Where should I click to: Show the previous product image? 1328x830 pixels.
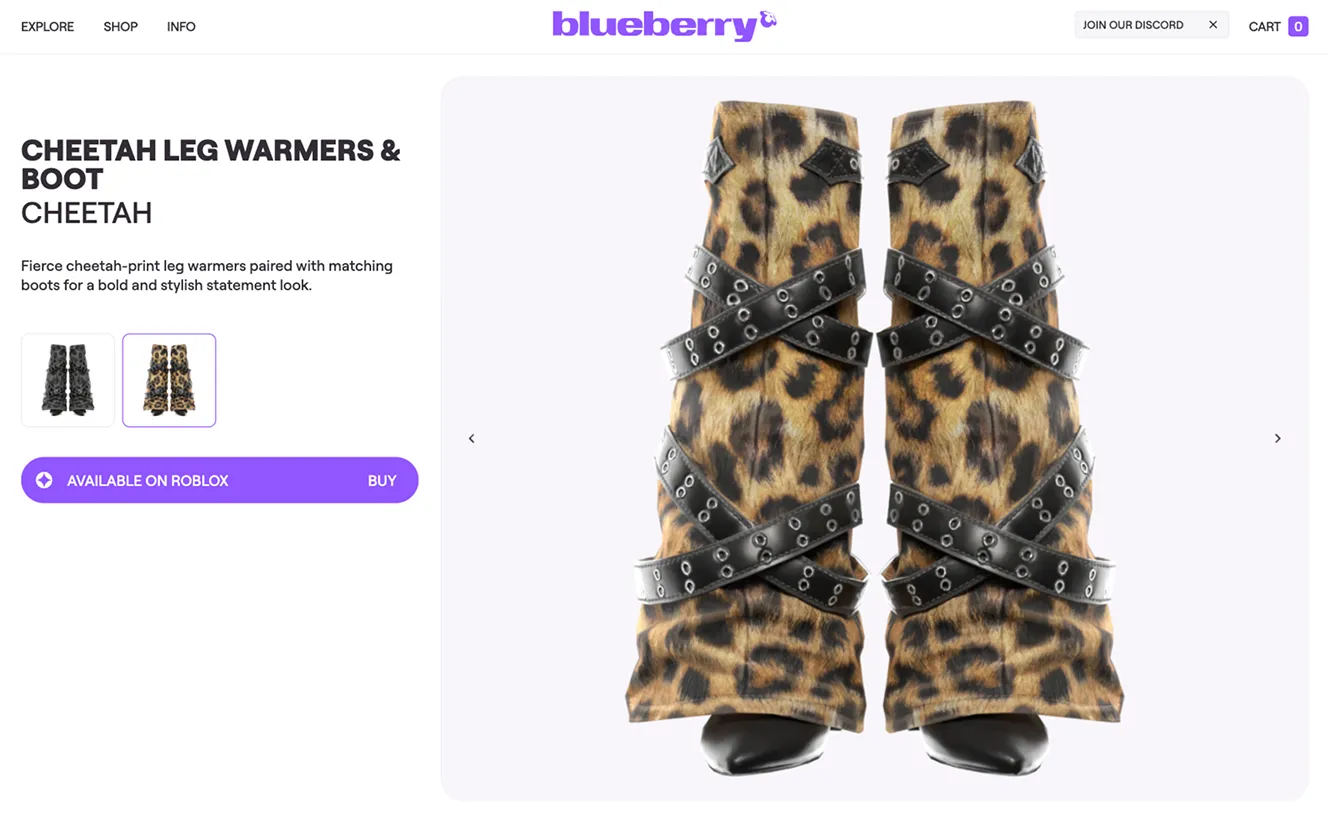472,438
